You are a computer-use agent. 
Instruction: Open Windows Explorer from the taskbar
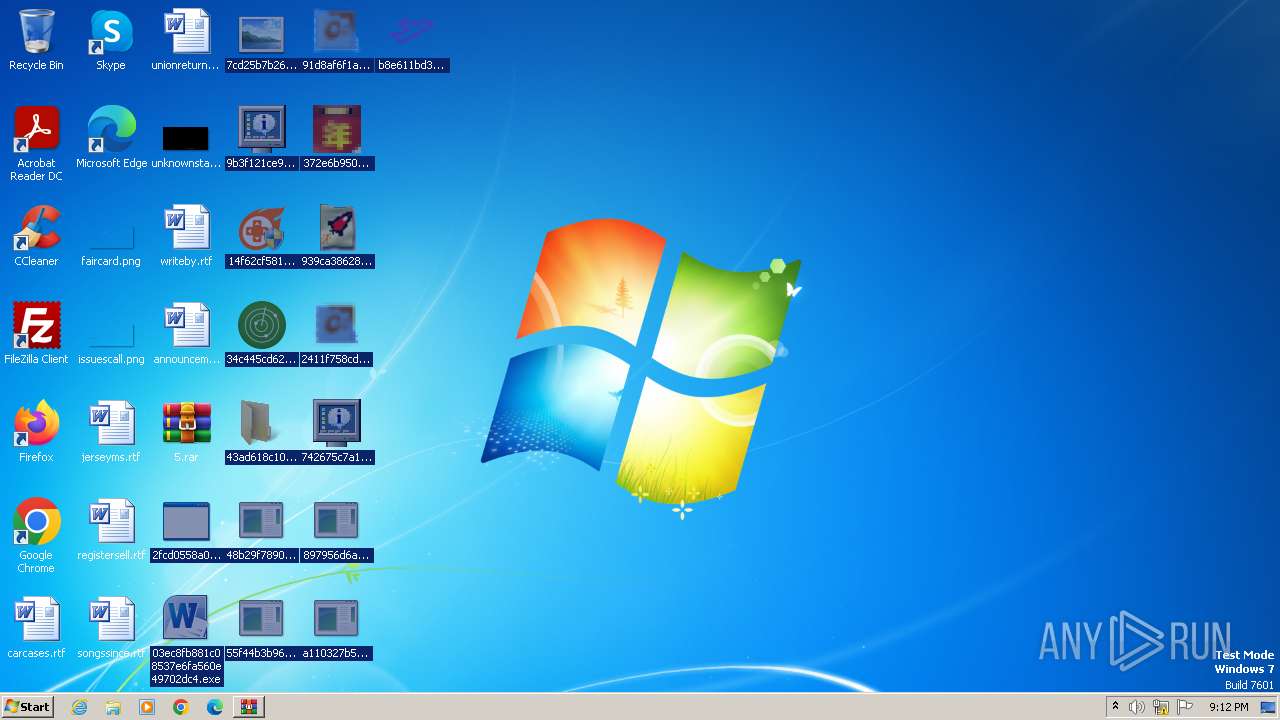coord(113,707)
